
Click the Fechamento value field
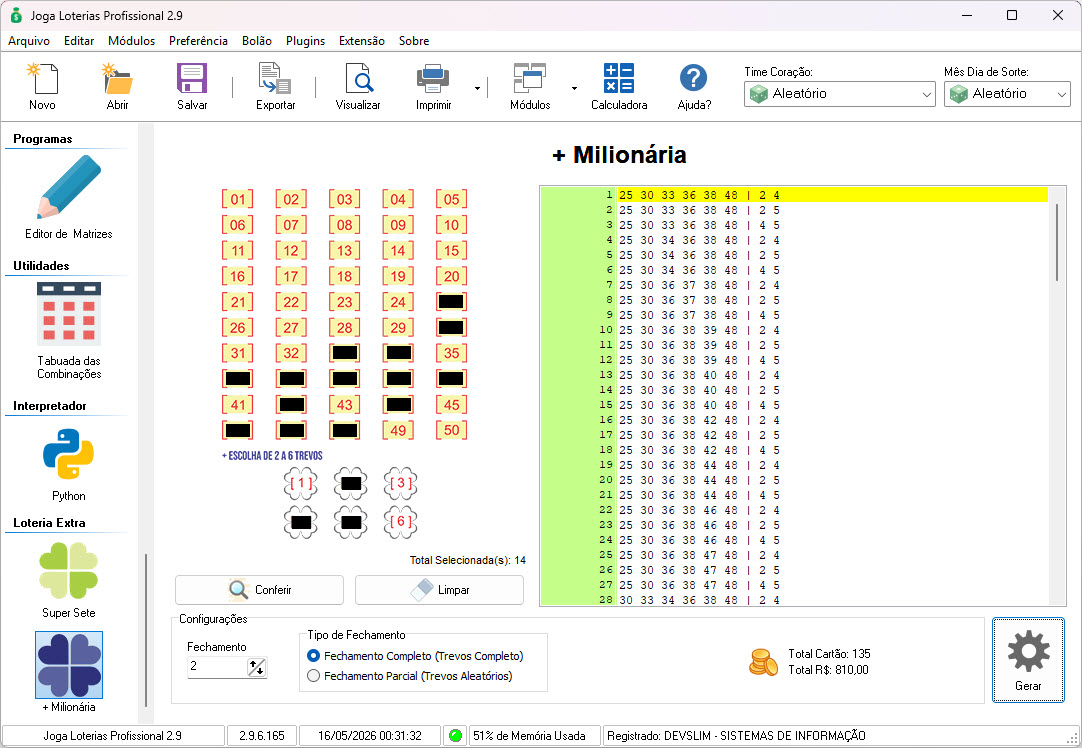(x=217, y=667)
